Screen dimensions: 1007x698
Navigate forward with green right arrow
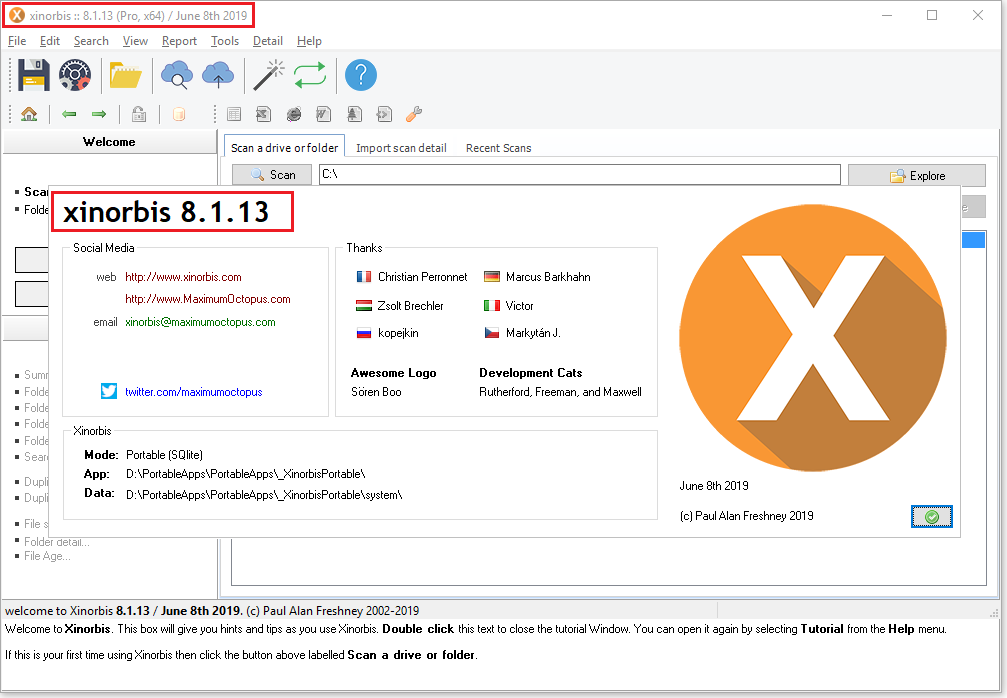(99, 114)
